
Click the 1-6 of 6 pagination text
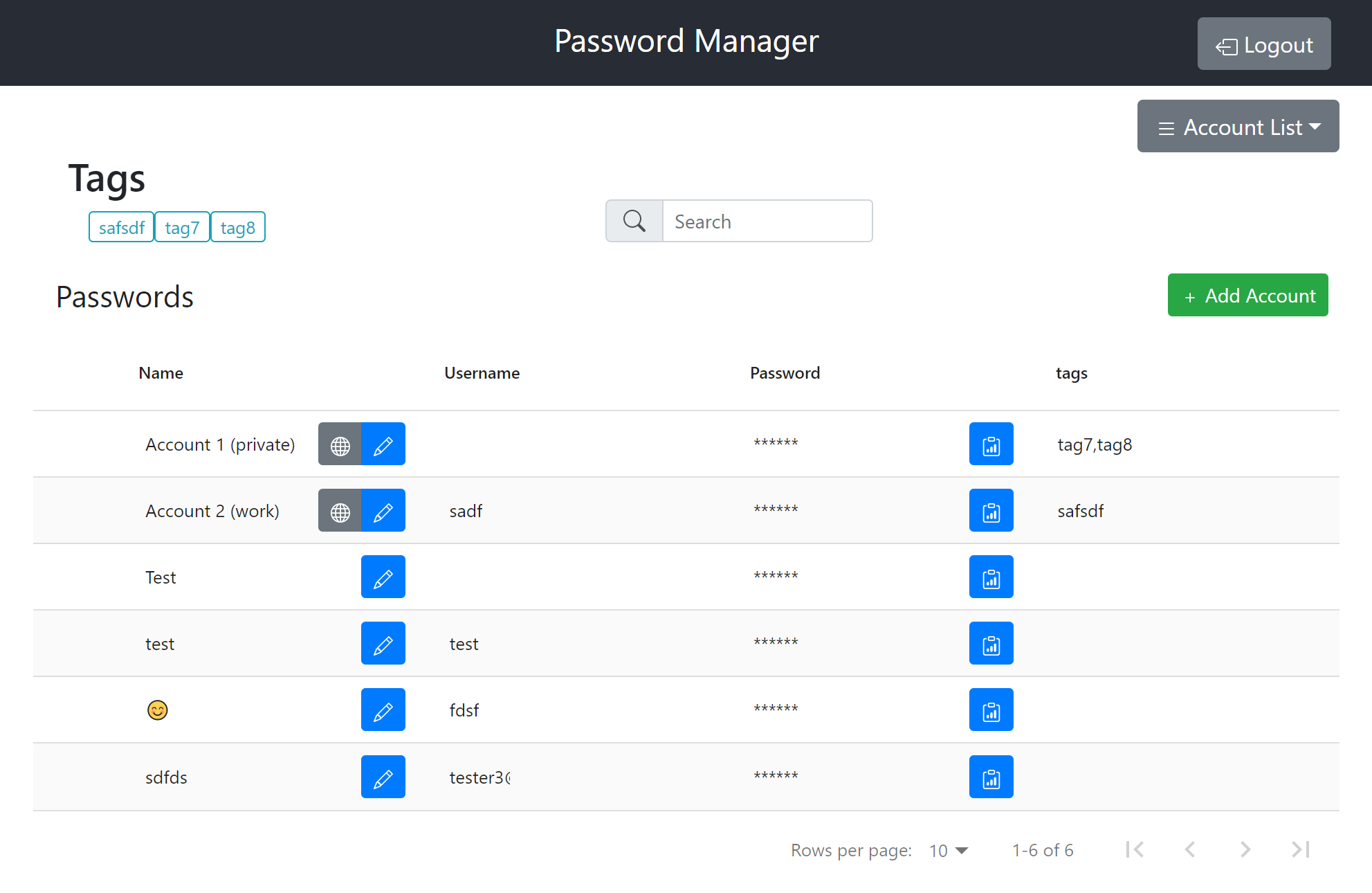pos(1043,850)
